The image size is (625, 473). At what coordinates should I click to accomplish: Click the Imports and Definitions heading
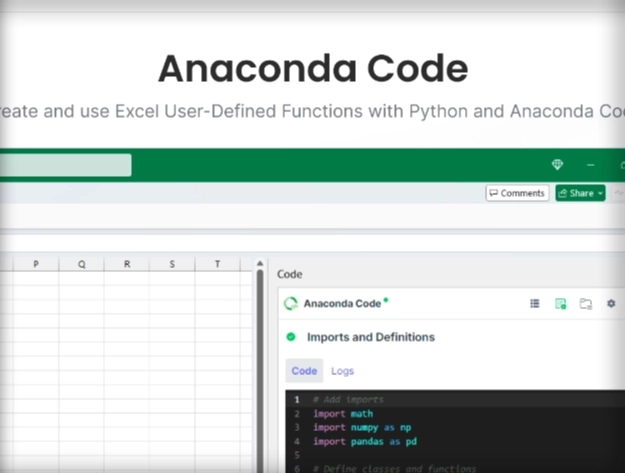[x=370, y=337]
